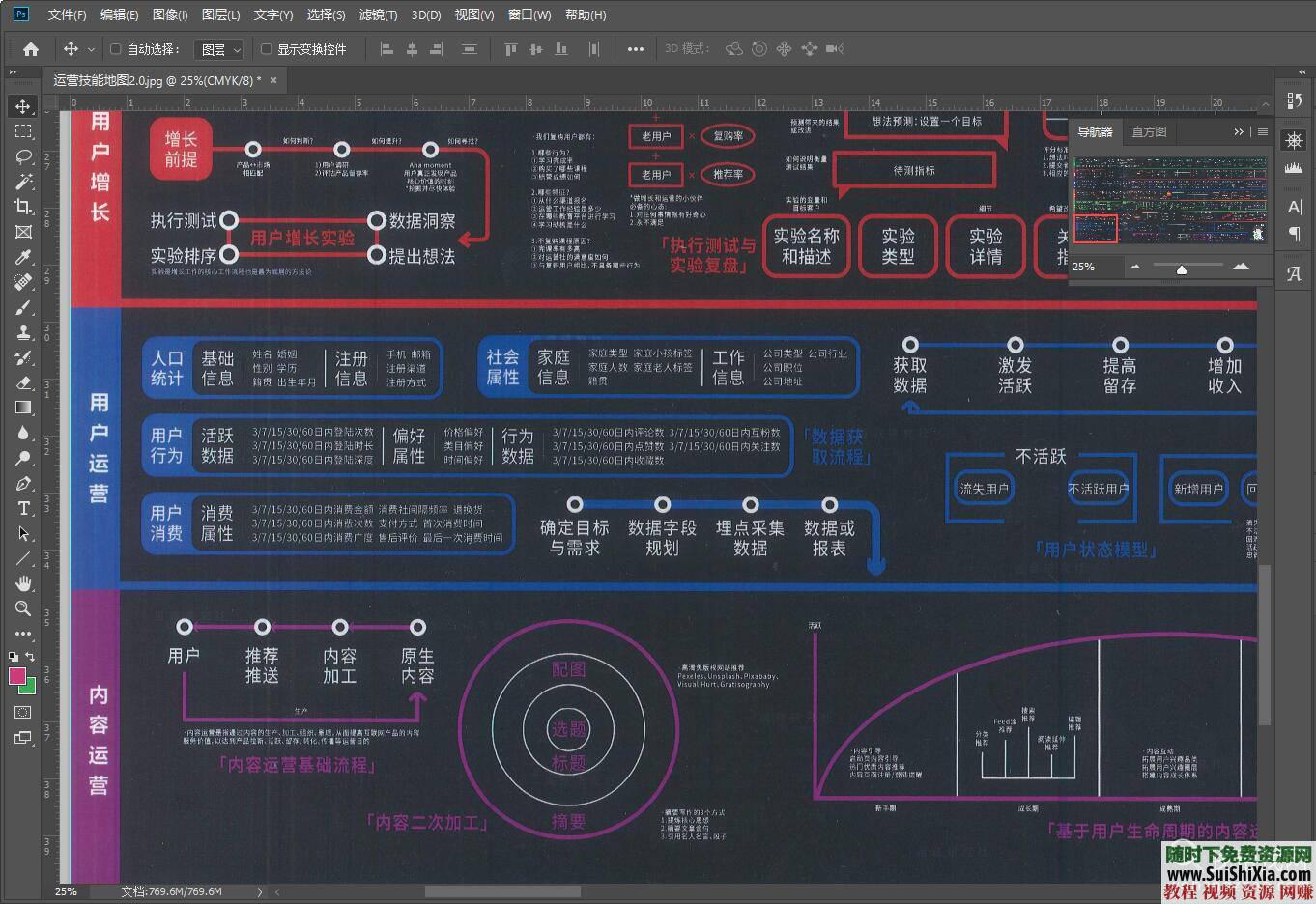Image resolution: width=1316 pixels, height=904 pixels.
Task: Open the 图层 auto-select dropdown
Action: (x=220, y=49)
